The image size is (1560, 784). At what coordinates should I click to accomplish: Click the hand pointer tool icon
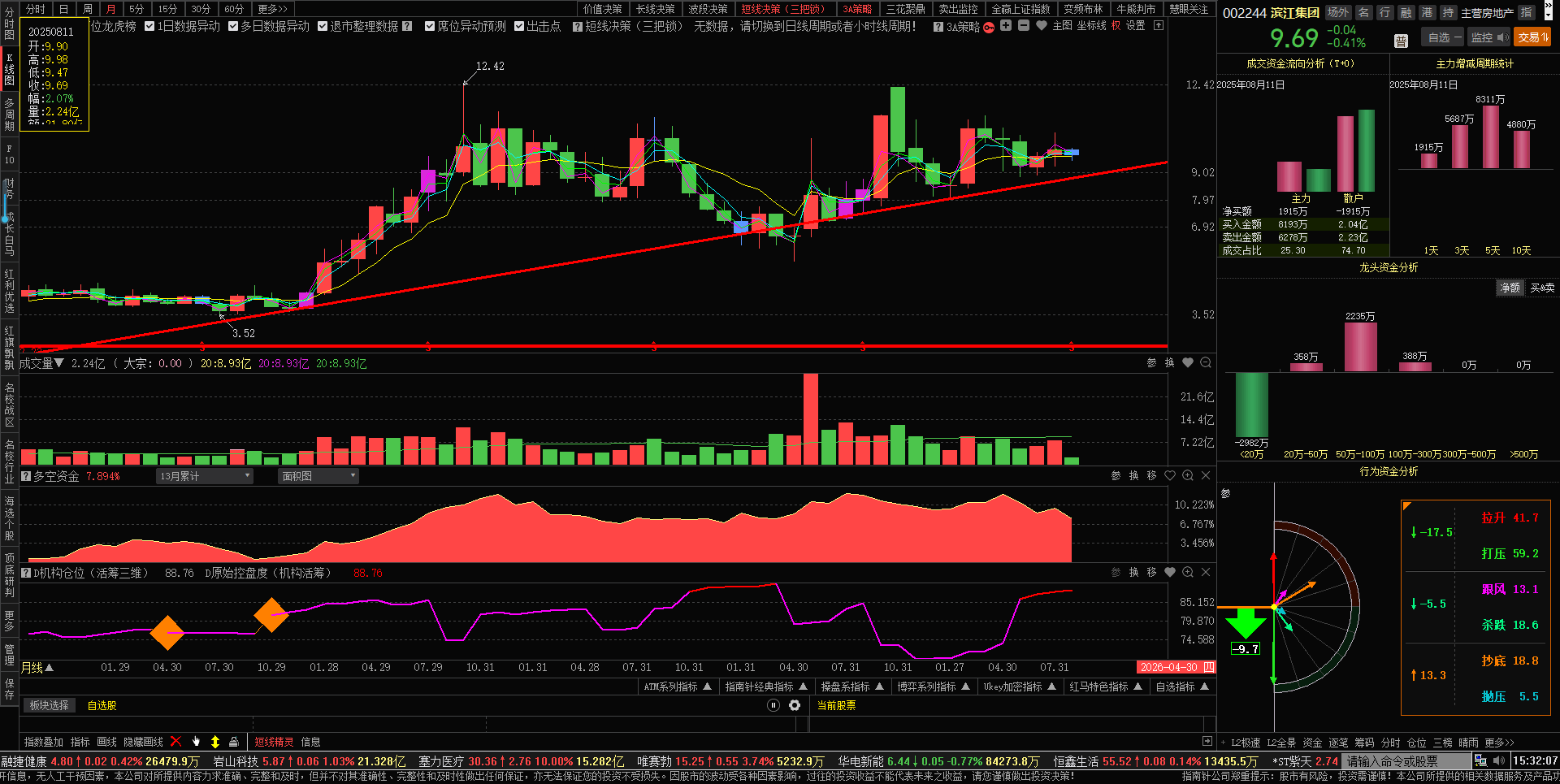point(196,741)
